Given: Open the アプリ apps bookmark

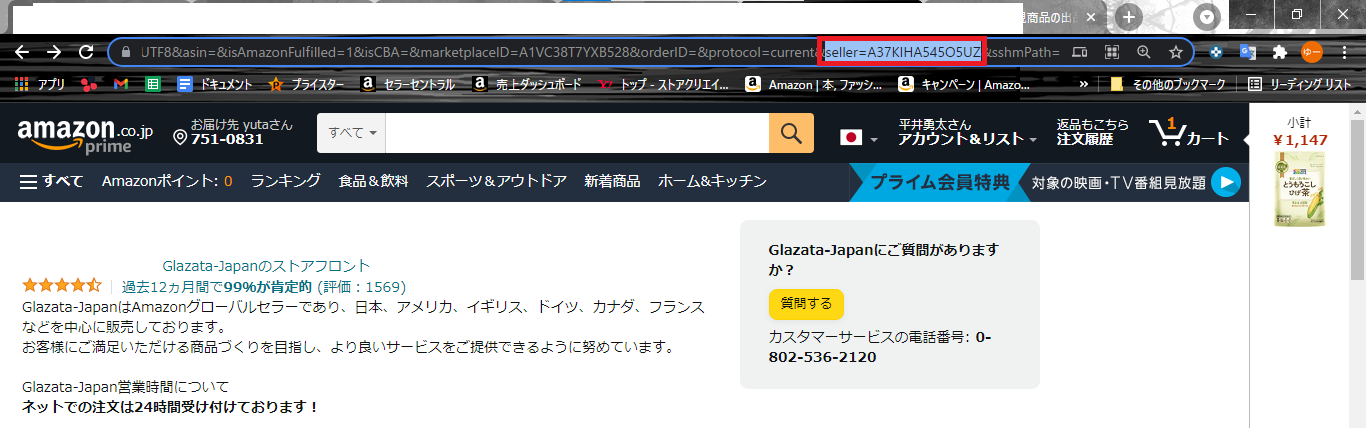Looking at the screenshot, I should [x=41, y=85].
